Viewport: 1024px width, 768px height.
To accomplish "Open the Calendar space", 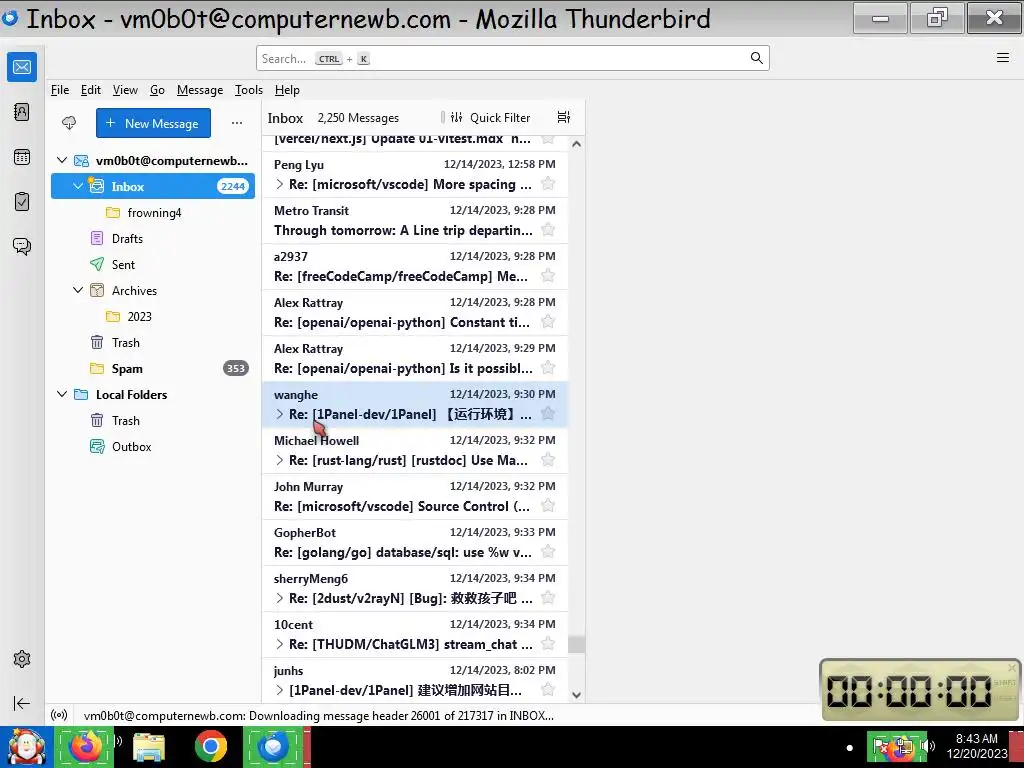I will (x=22, y=157).
